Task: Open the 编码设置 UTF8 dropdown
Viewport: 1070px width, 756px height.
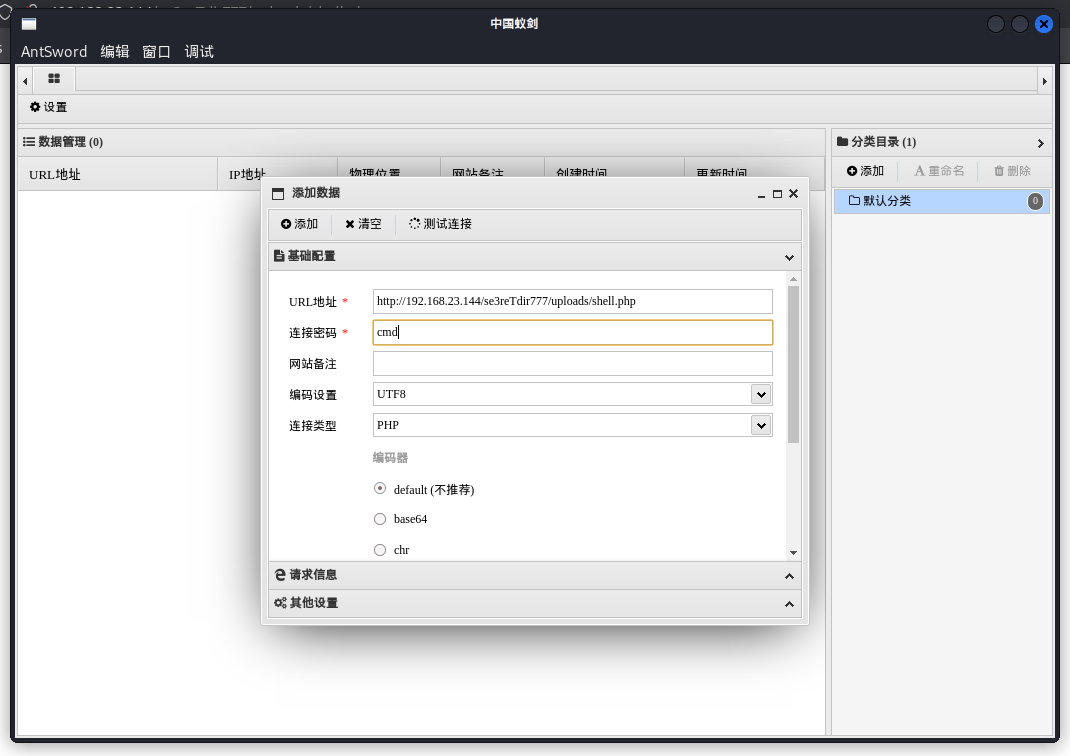Action: click(761, 395)
